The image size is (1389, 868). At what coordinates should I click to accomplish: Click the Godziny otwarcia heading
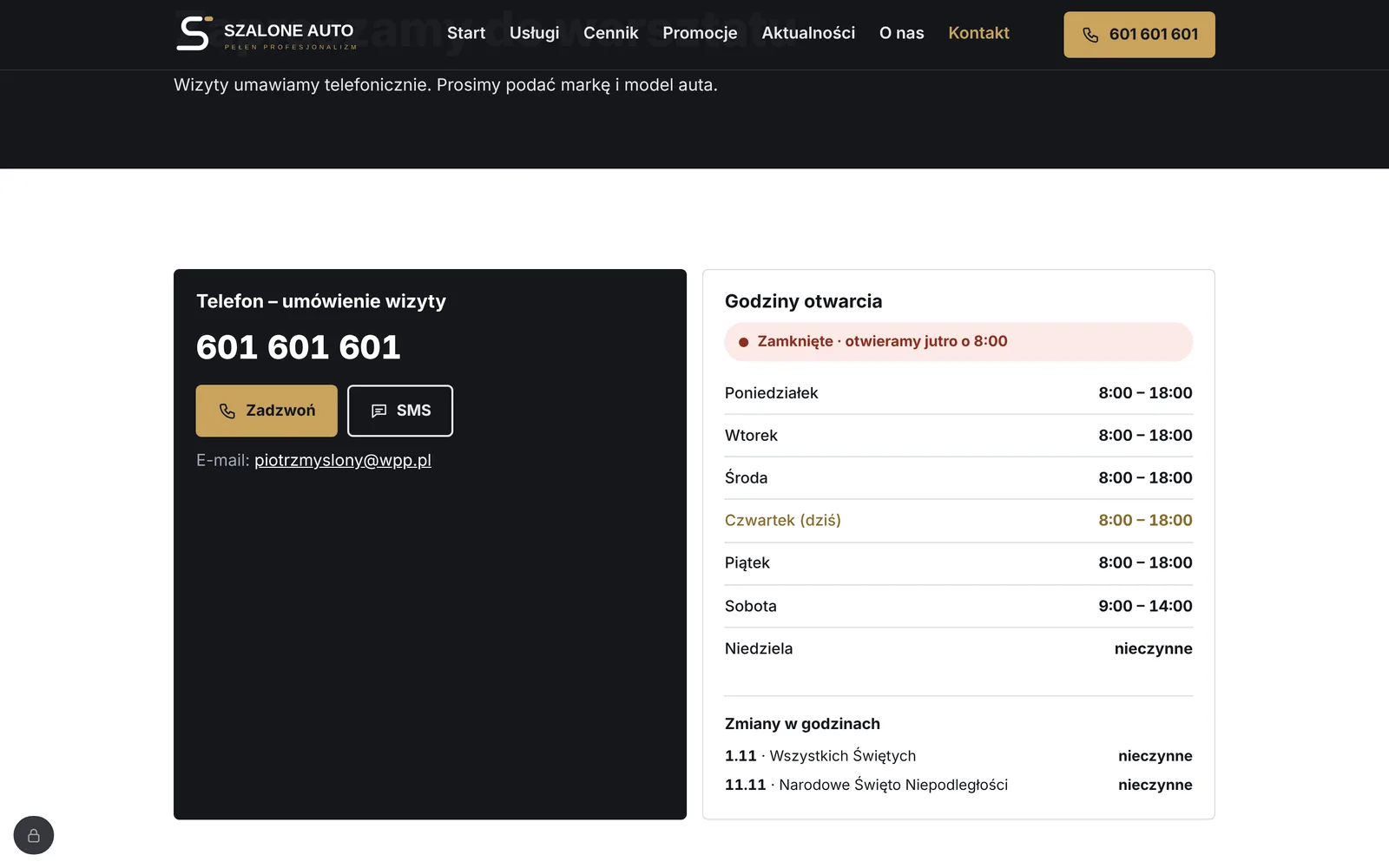point(804,301)
